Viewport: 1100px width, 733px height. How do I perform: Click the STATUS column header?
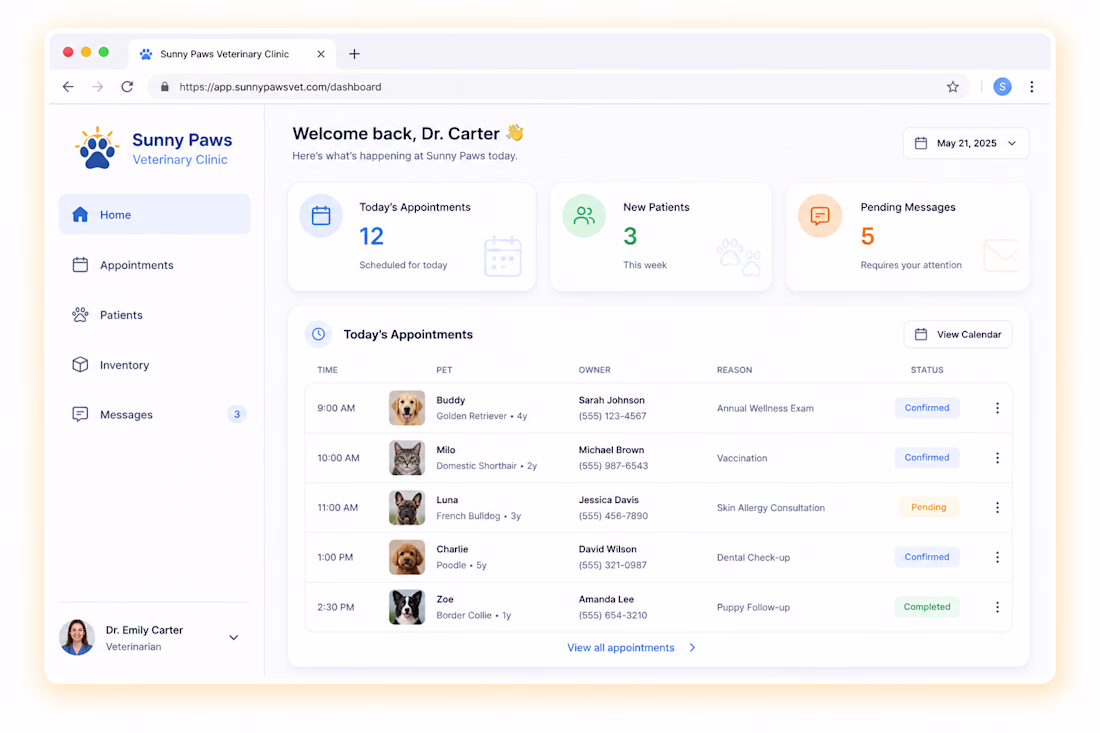pyautogui.click(x=927, y=370)
